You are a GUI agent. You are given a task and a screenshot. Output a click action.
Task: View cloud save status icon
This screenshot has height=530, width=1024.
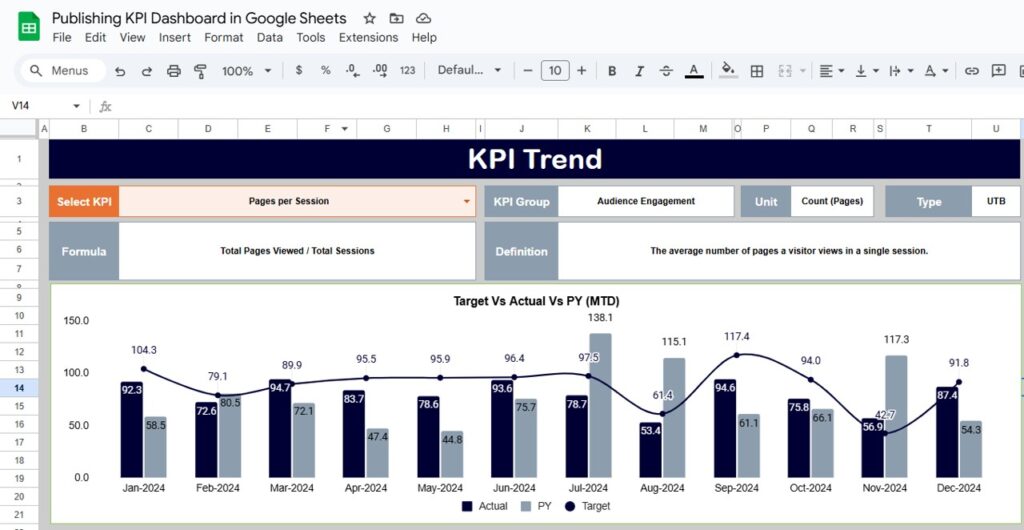(x=423, y=18)
